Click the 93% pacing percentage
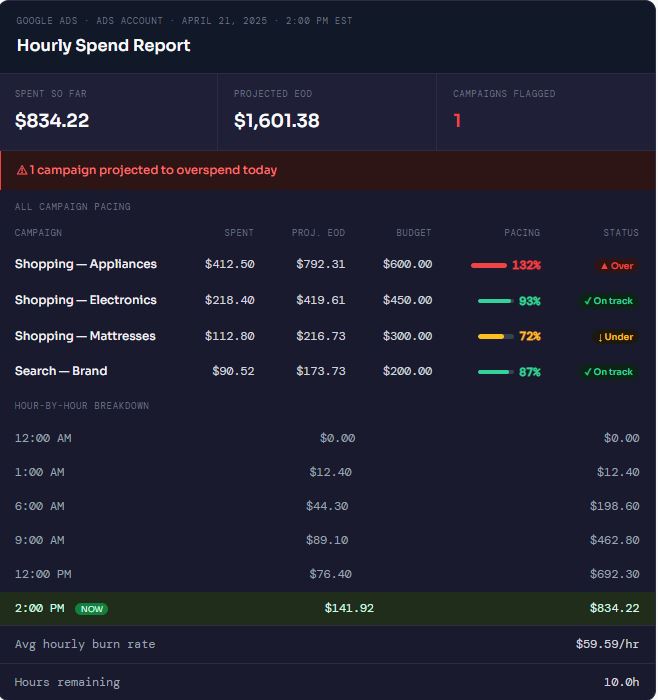The width and height of the screenshot is (658, 700). pos(529,301)
